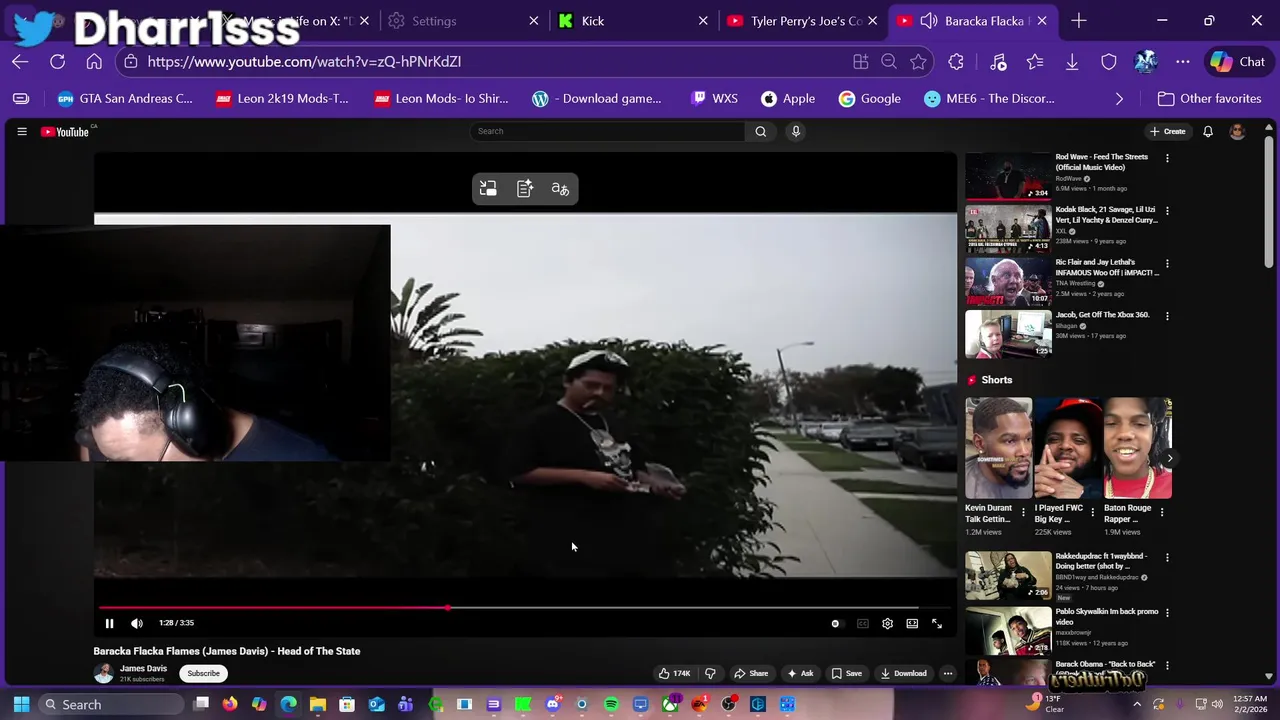The width and height of the screenshot is (1280, 720).
Task: Show next Shorts with the arrow
Action: coord(1170,458)
